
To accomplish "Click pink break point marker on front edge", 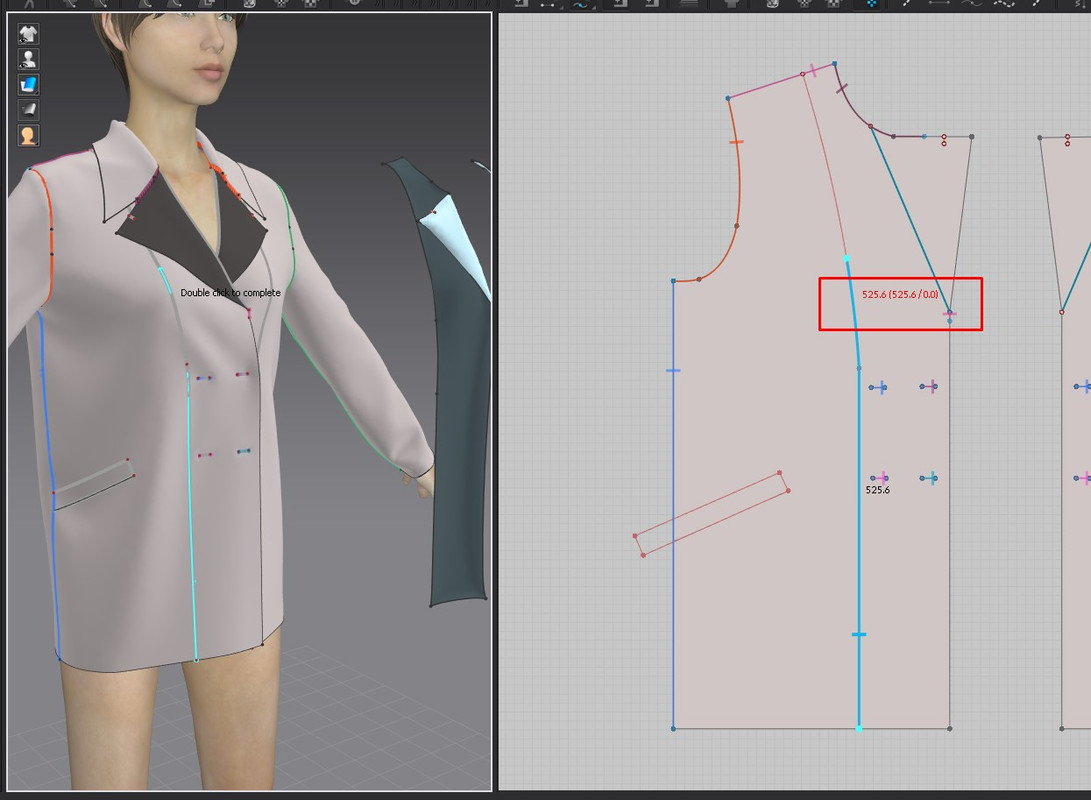I will tap(950, 314).
